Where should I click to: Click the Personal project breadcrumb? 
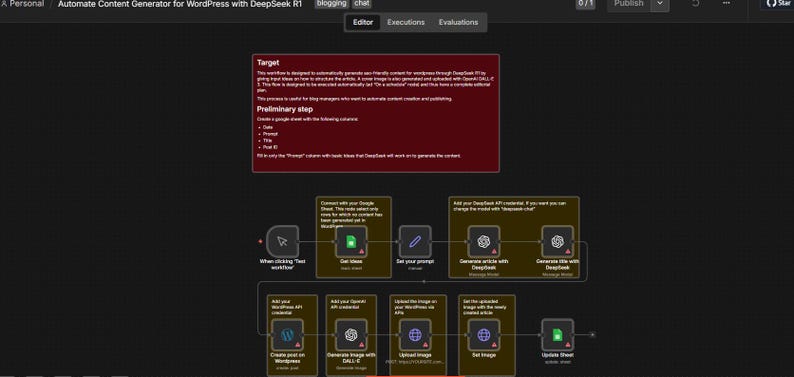point(23,4)
